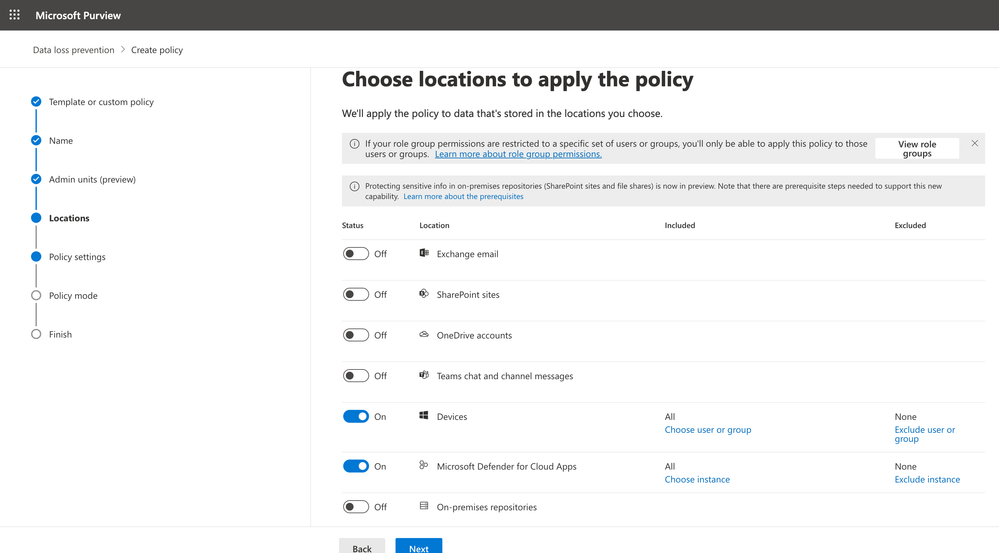Open the app launcher waffle icon

click(15, 15)
